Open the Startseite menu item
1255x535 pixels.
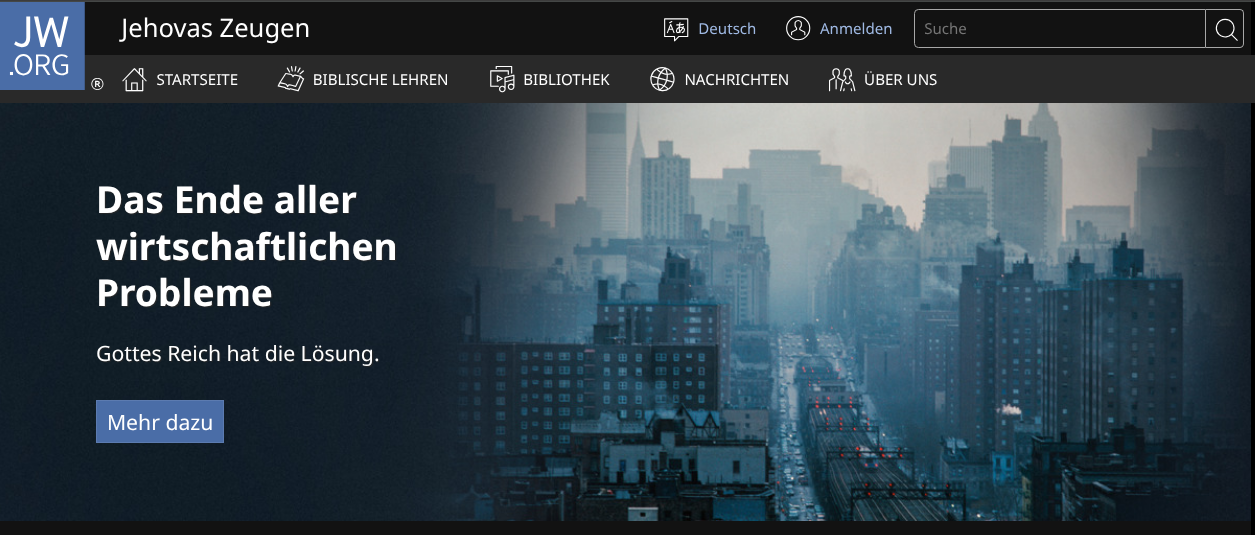(180, 79)
